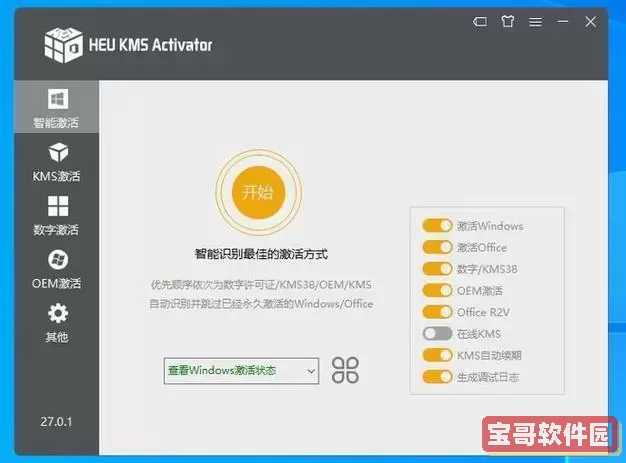
Task: Click the orange 开始 start button
Action: pos(259,192)
